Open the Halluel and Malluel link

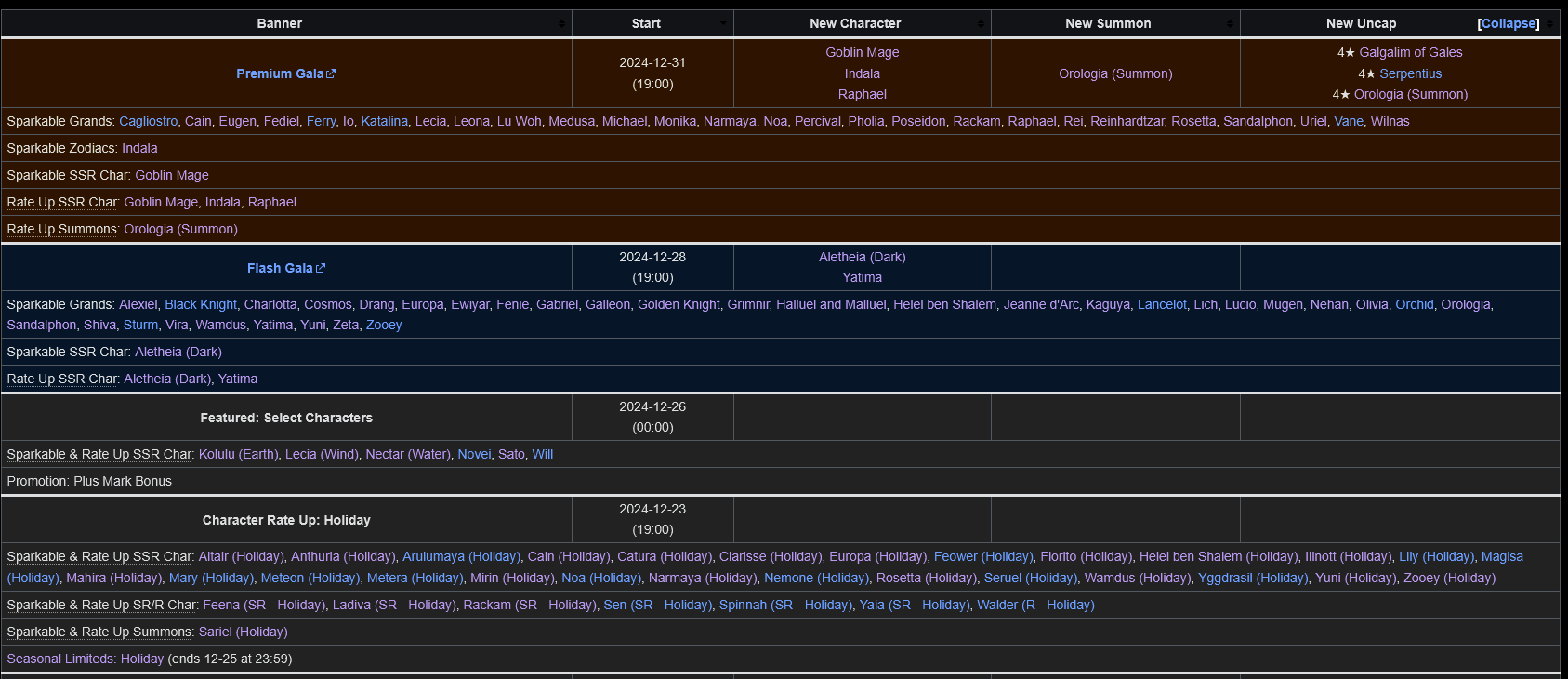point(831,304)
